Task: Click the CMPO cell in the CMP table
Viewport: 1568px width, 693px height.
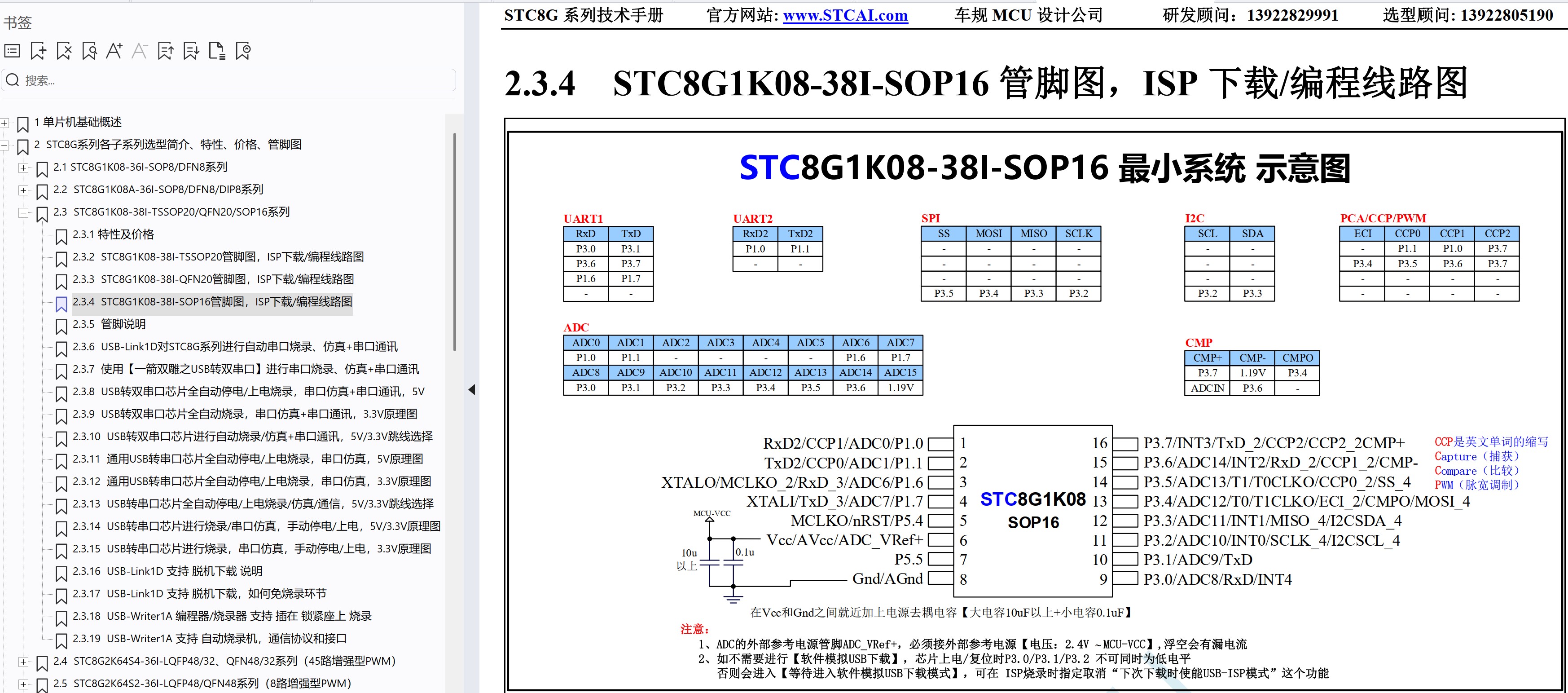Action: pos(1297,358)
